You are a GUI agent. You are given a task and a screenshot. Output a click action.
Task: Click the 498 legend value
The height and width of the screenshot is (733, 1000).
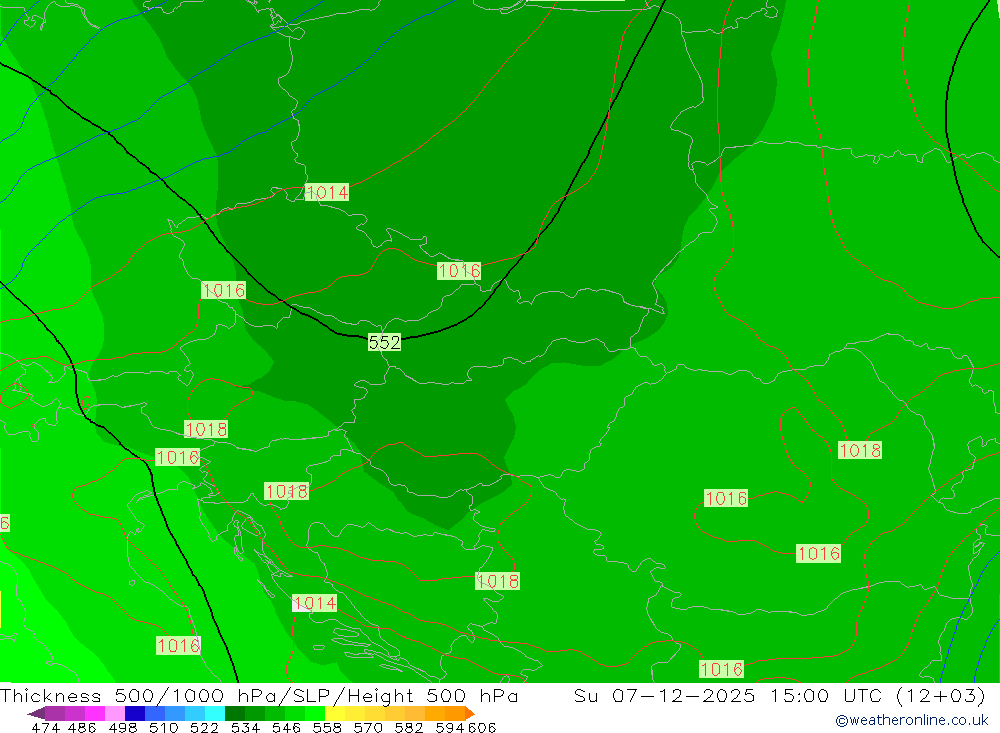(x=123, y=727)
